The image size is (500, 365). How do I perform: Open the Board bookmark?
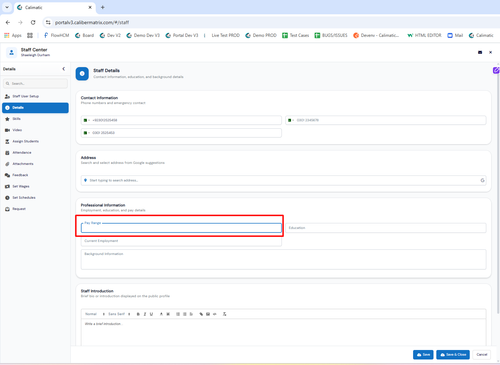85,35
